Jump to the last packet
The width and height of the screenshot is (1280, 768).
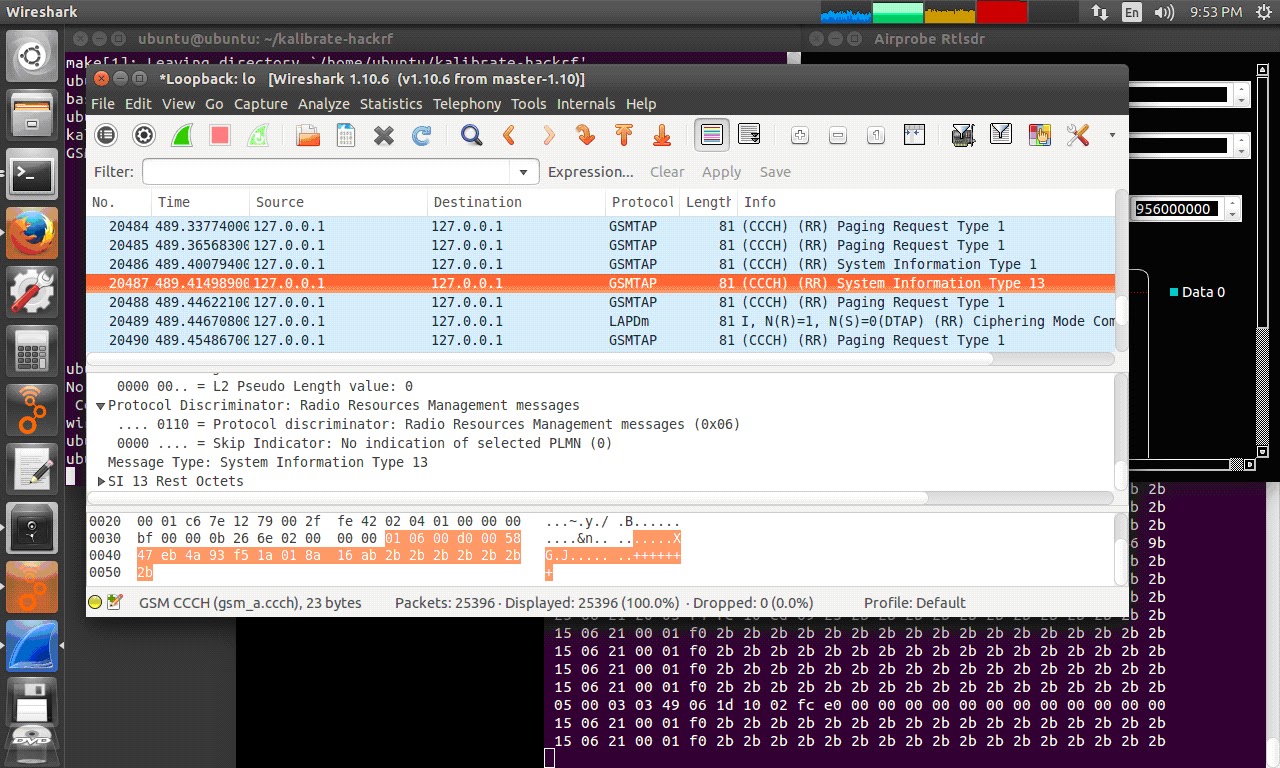coord(662,135)
